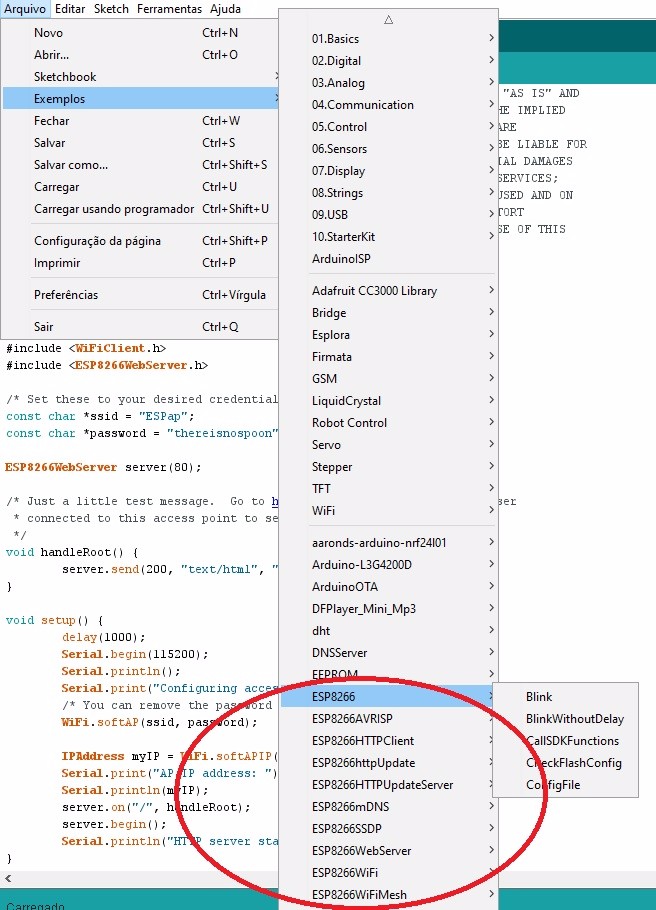
Task: Open Robot Control examples
Action: point(388,423)
